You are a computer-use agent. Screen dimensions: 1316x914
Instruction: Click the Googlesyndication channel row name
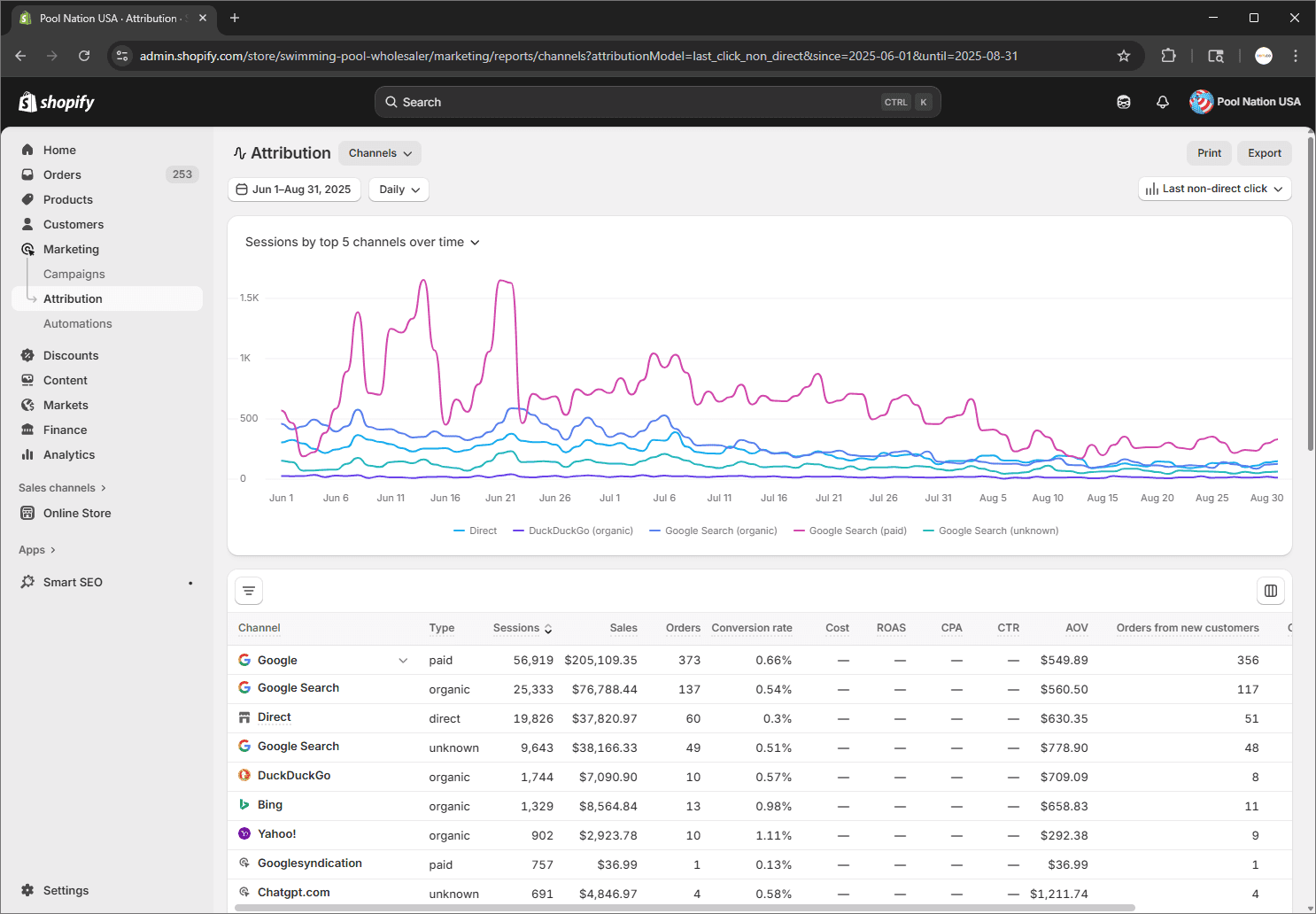(310, 864)
